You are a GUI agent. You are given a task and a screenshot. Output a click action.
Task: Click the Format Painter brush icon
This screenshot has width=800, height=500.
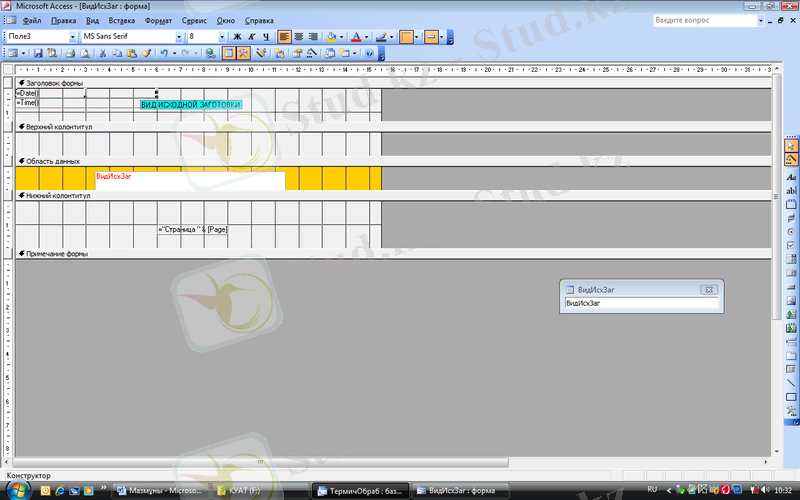(x=146, y=53)
